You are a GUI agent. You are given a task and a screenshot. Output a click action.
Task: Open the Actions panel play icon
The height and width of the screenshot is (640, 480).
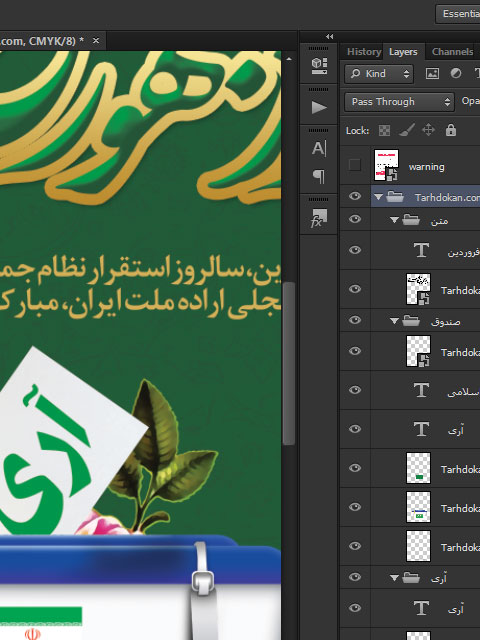tap(319, 108)
